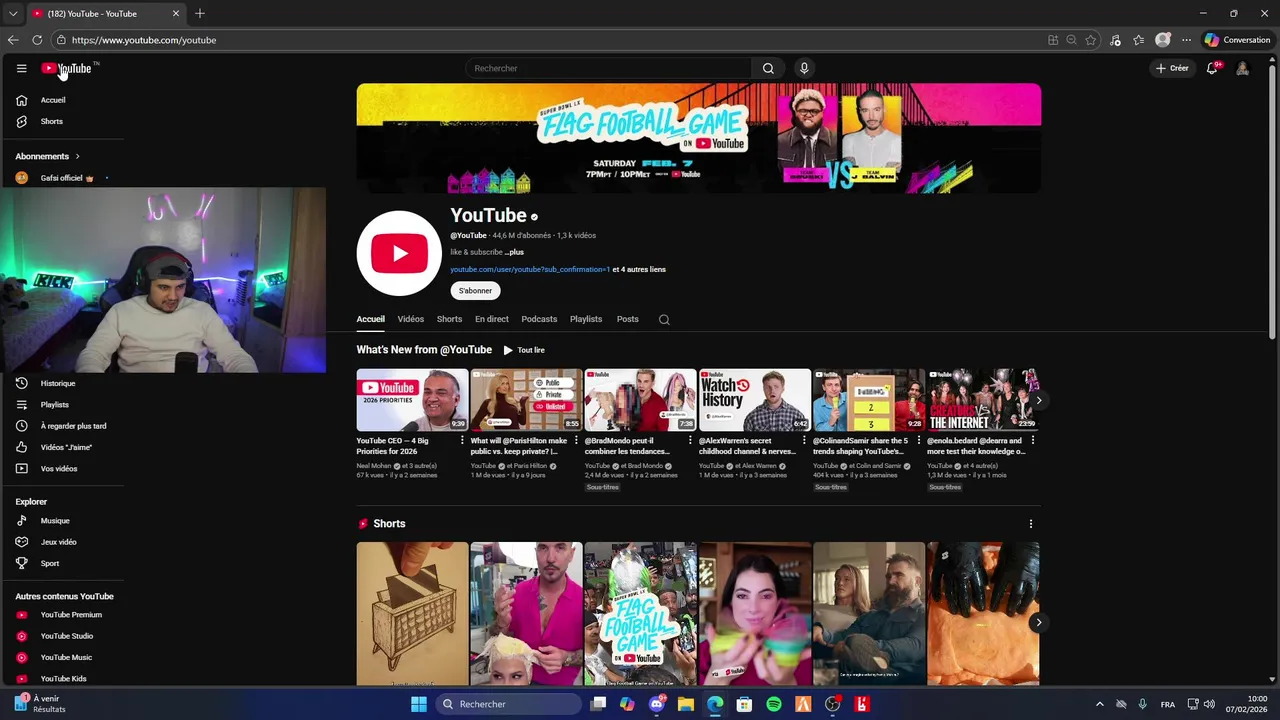Select the Accueil channel tab
This screenshot has width=1280, height=720.
tap(370, 319)
